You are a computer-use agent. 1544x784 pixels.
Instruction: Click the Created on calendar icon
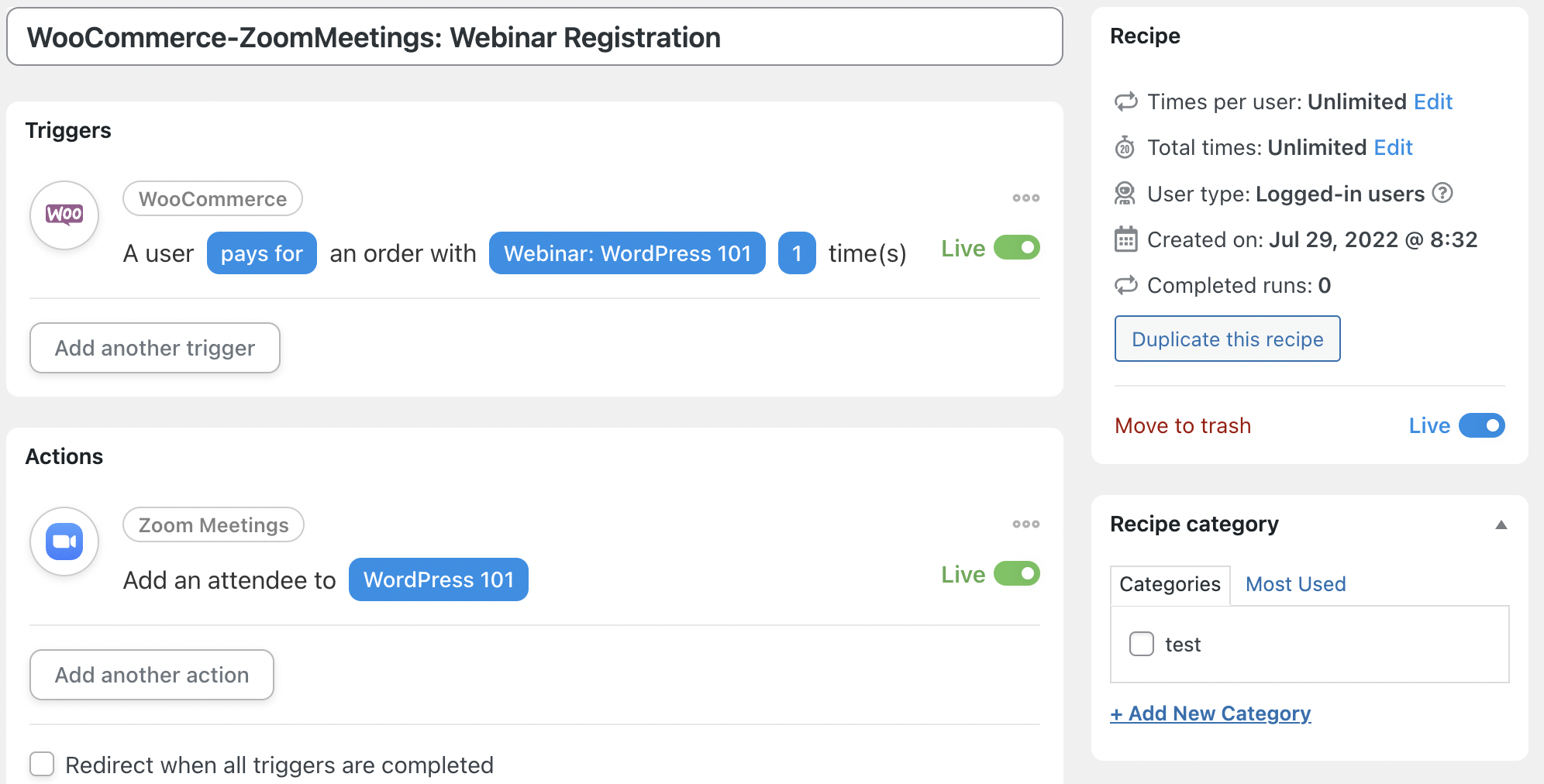(1125, 239)
